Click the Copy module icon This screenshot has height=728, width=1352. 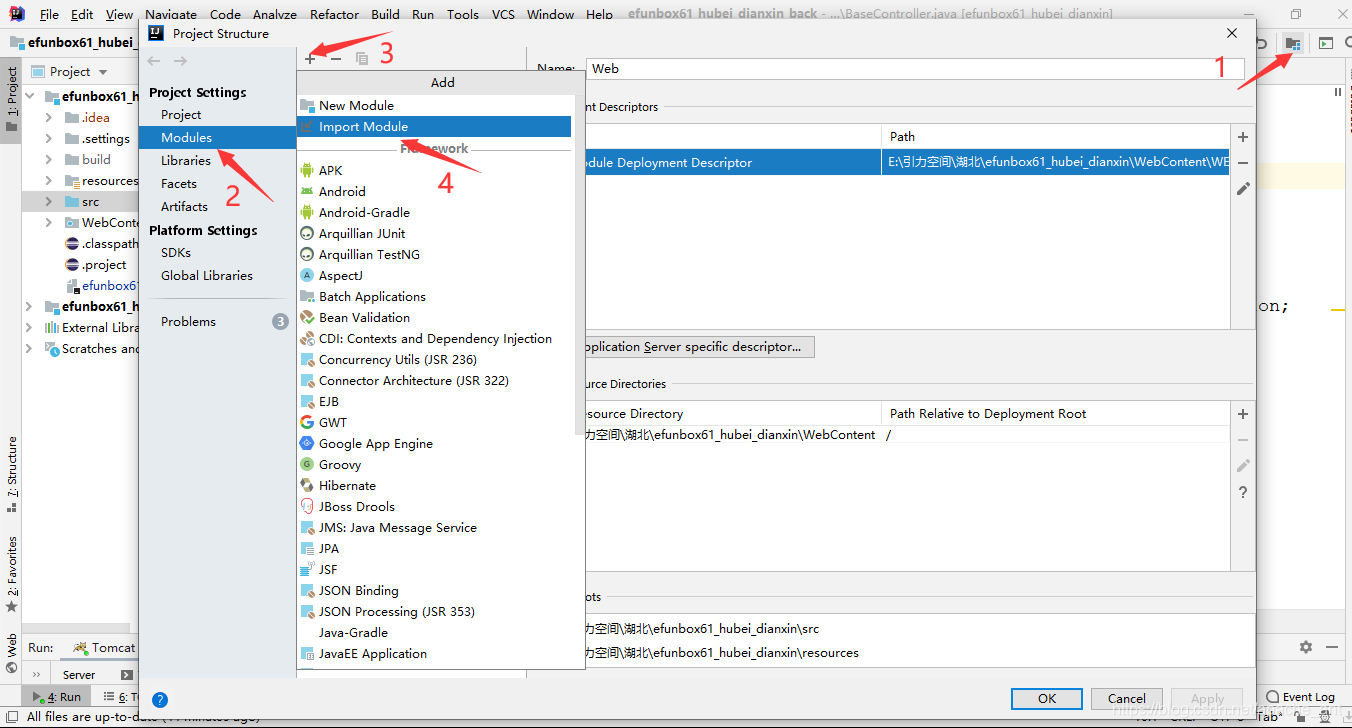coord(362,59)
